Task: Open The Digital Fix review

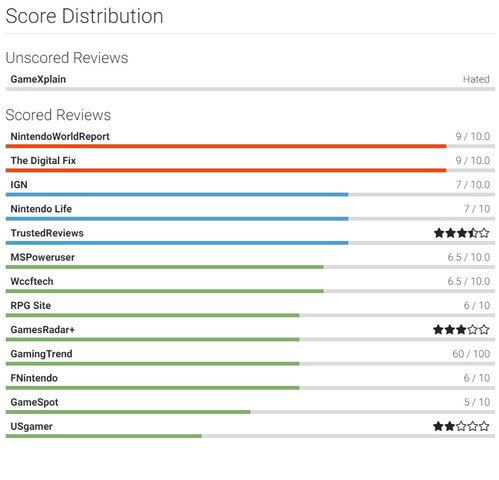Action: click(x=43, y=161)
